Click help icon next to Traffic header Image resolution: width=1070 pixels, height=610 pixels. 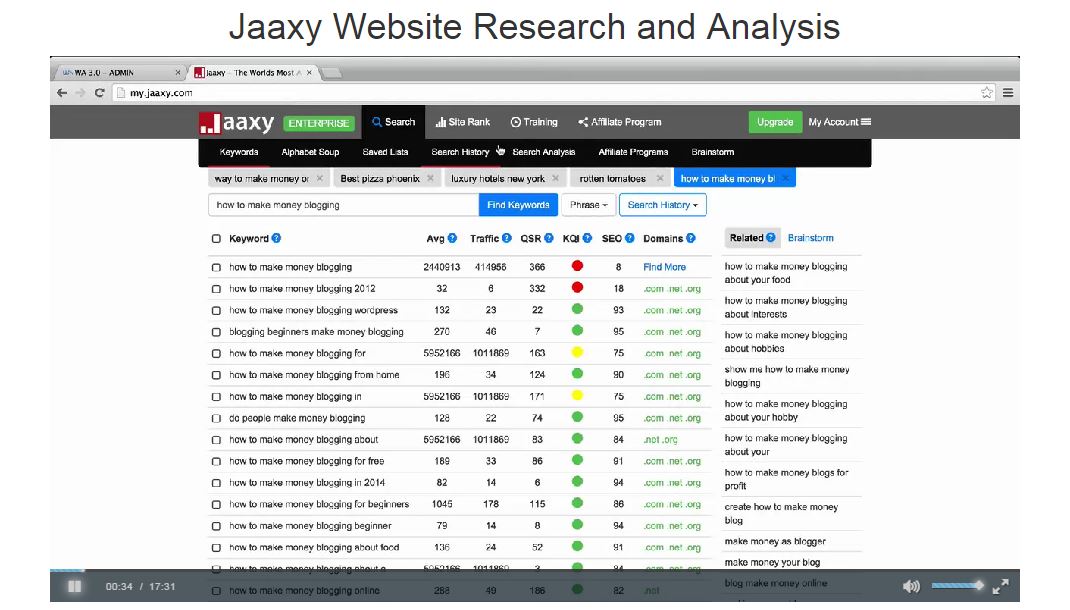pyautogui.click(x=507, y=238)
